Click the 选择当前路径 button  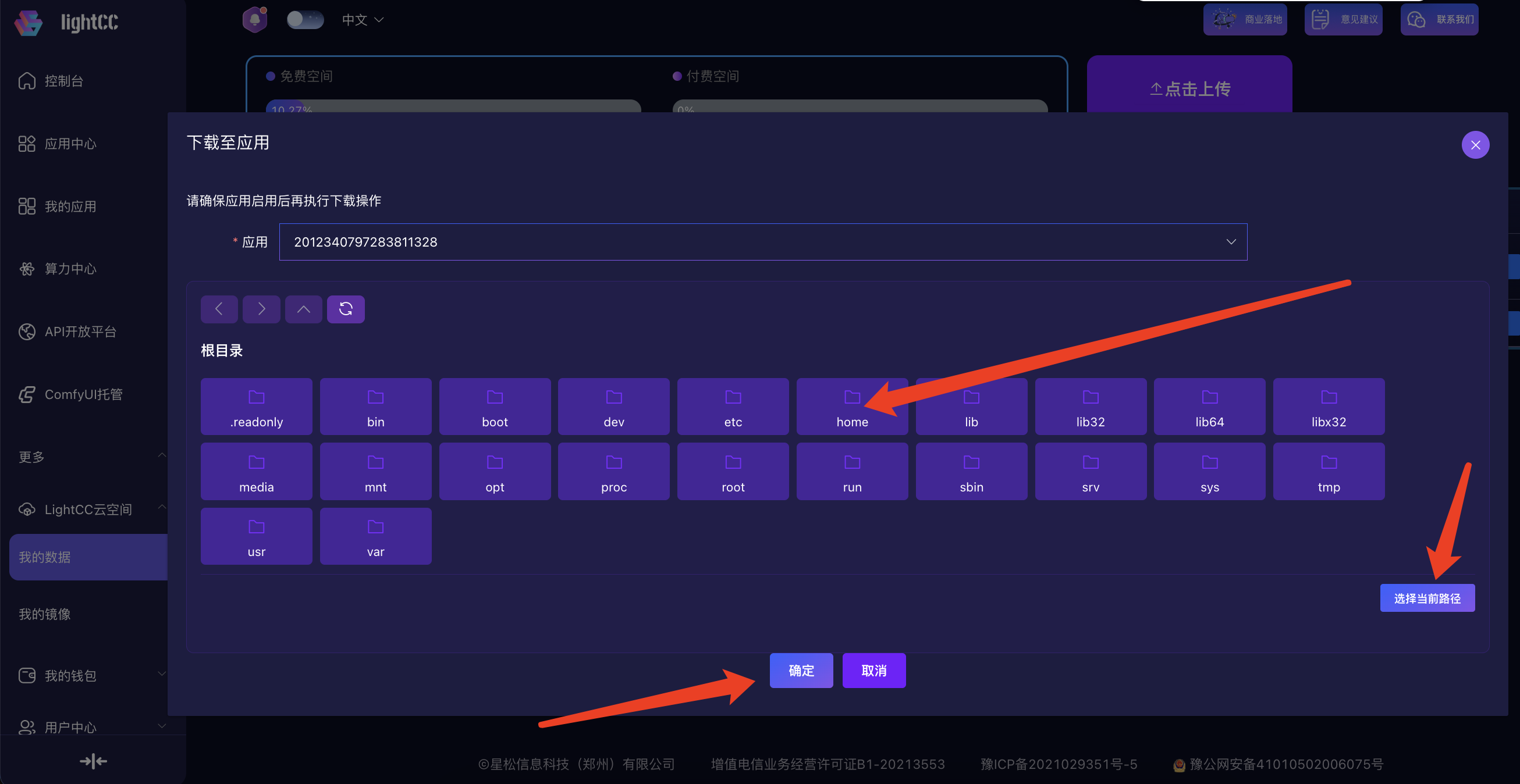click(x=1427, y=598)
